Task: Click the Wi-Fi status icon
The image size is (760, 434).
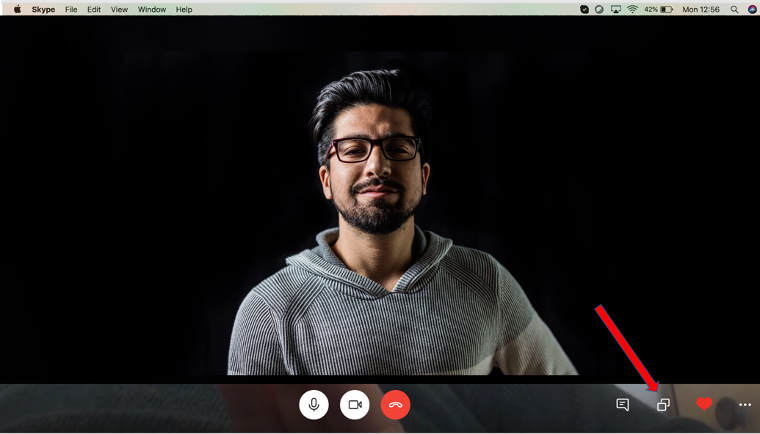Action: click(x=633, y=9)
